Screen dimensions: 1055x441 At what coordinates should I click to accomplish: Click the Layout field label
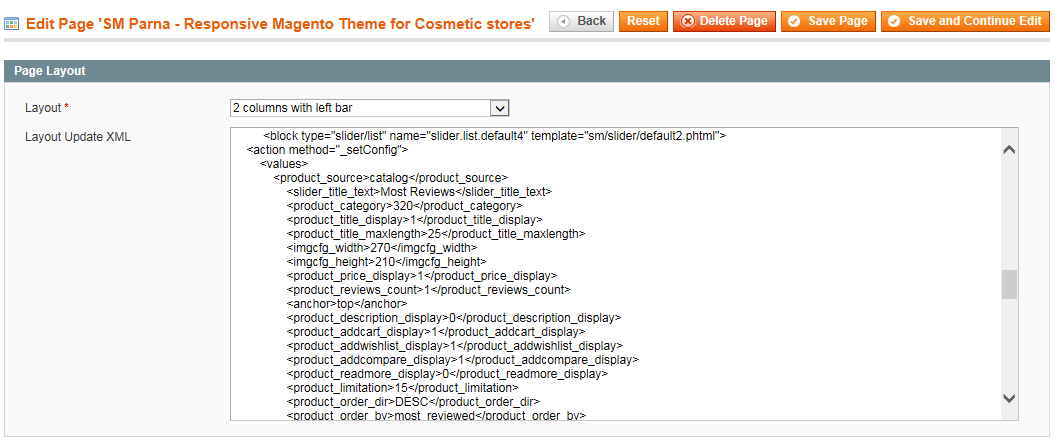(47, 108)
